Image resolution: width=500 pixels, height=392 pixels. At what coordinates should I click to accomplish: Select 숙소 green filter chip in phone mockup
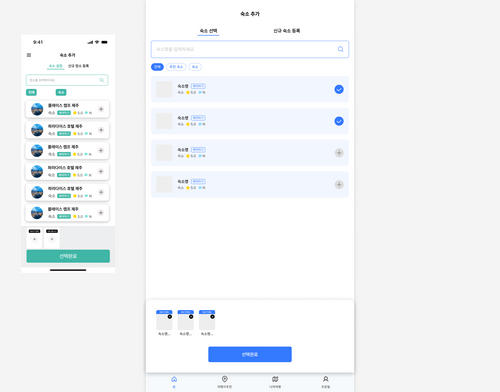pos(61,92)
